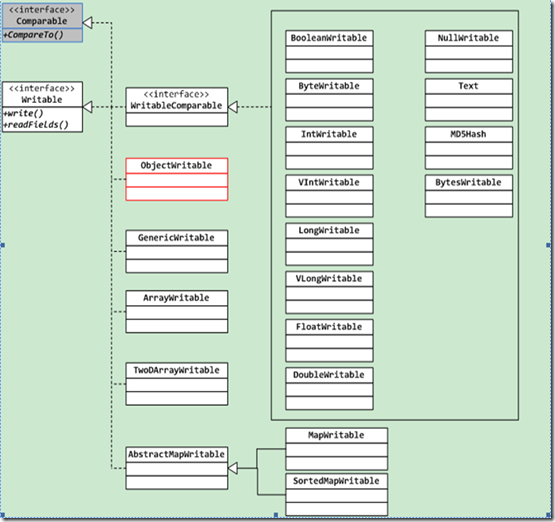This screenshot has width=555, height=522.
Task: Click the arrowhead pointing at WritableComparable
Action: pos(233,107)
